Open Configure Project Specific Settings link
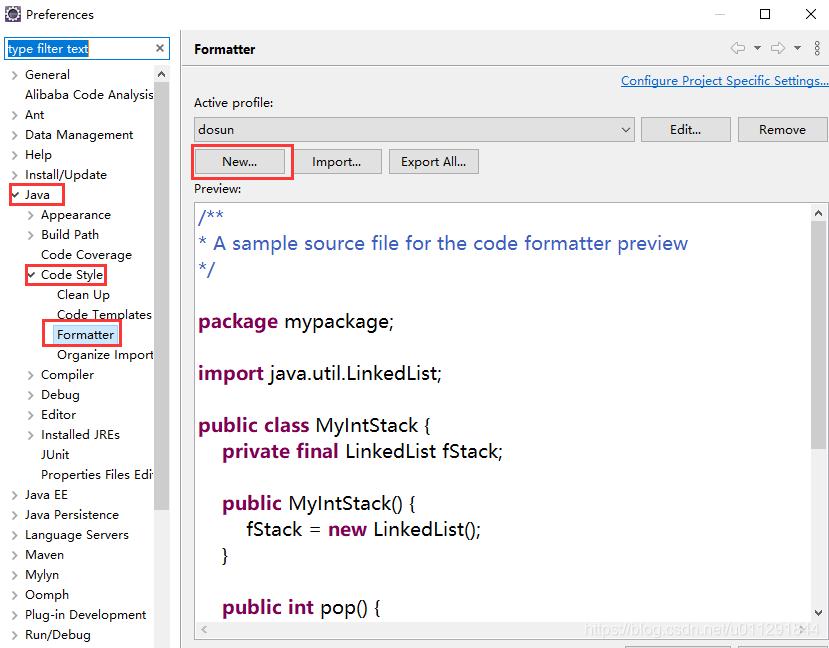 tap(724, 80)
